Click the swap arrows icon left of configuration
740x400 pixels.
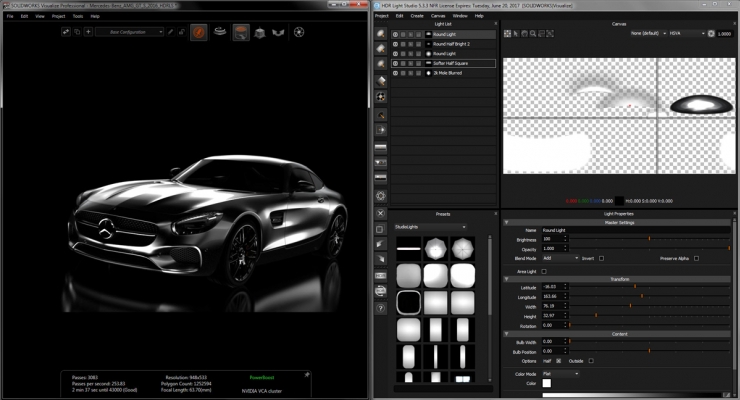66,32
